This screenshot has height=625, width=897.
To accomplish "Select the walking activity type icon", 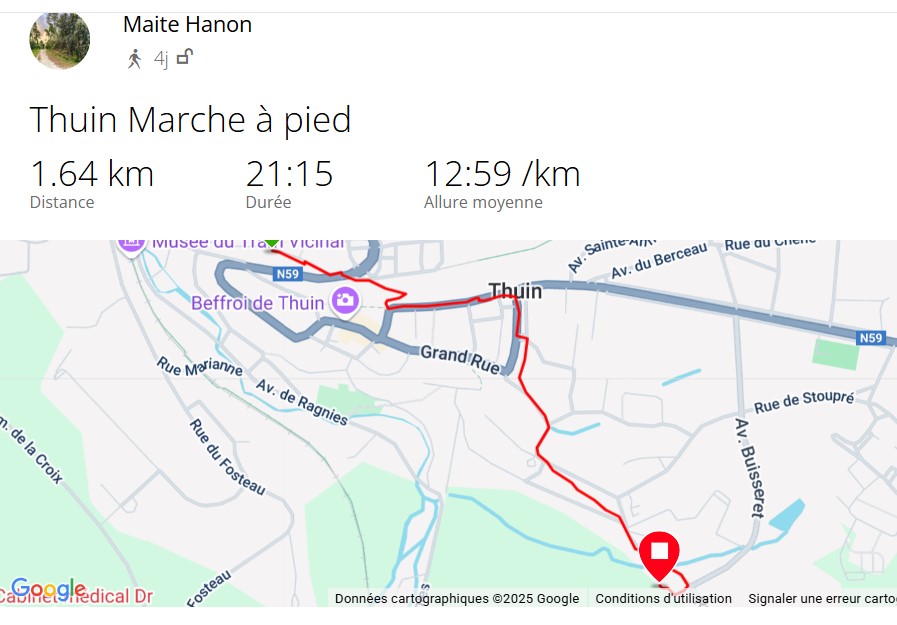I will click(134, 59).
